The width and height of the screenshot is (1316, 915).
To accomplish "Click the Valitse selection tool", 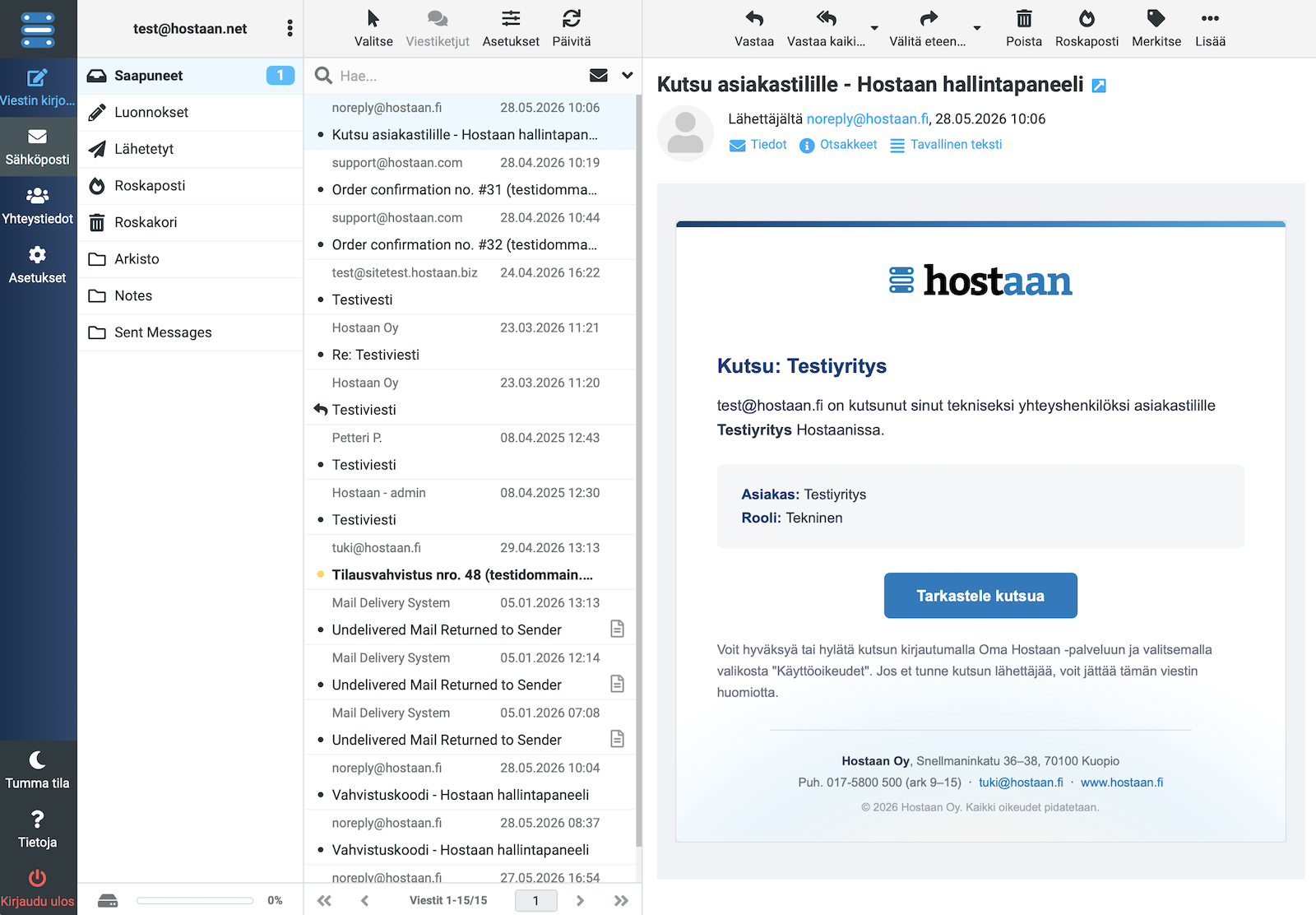I will (x=373, y=29).
